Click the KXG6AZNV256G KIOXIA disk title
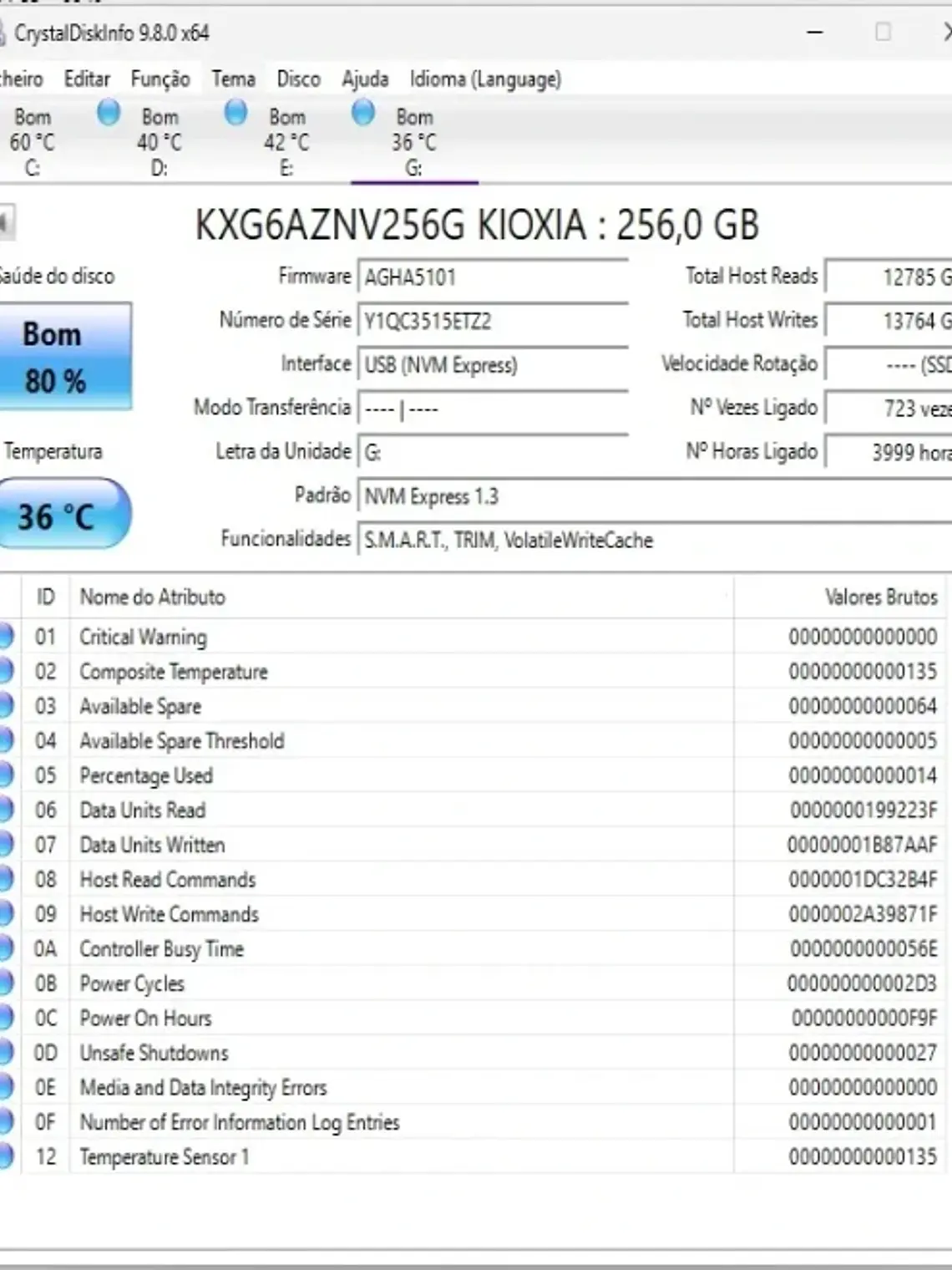 point(477,224)
